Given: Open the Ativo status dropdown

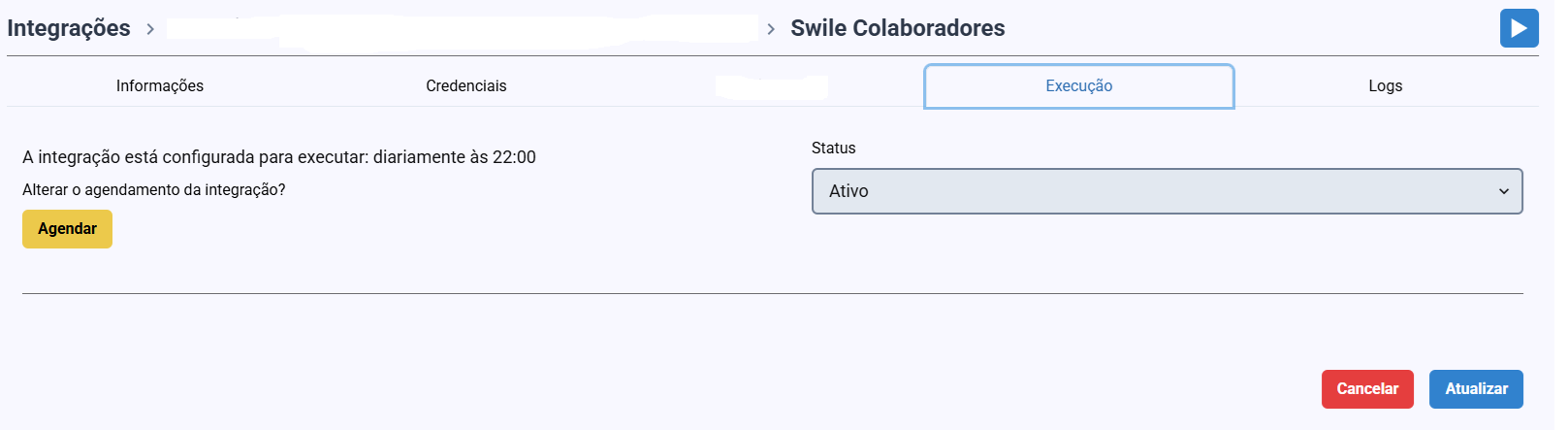Looking at the screenshot, I should tap(1164, 191).
